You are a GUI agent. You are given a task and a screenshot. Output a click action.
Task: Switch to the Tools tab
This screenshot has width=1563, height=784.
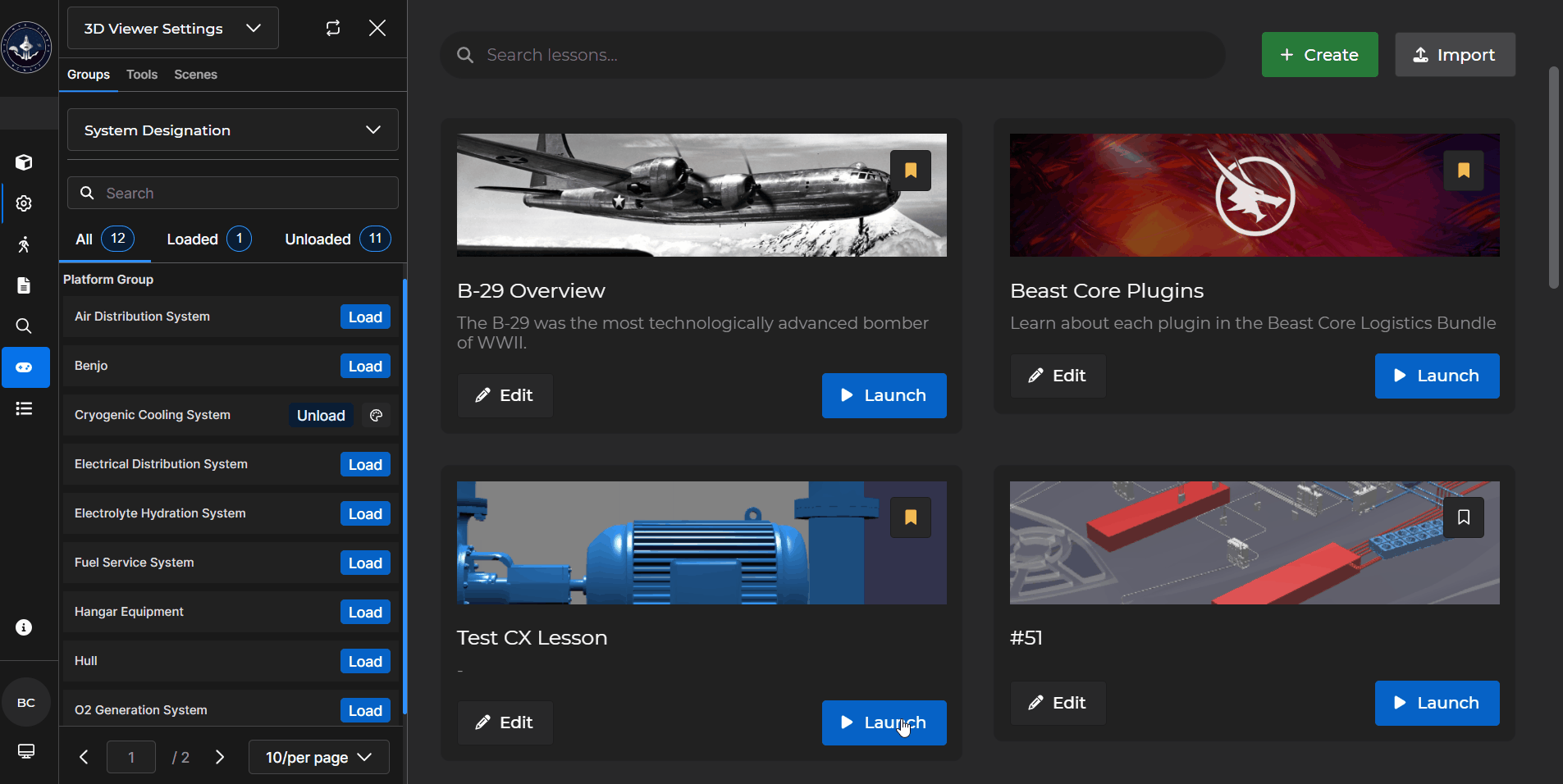coord(142,75)
